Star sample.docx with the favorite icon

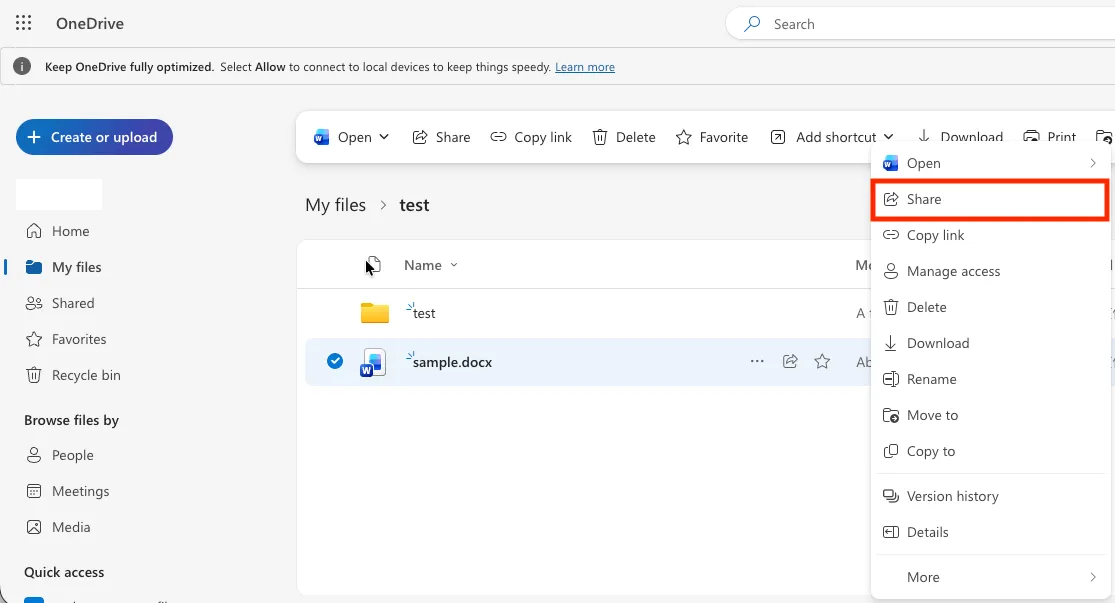tap(823, 361)
